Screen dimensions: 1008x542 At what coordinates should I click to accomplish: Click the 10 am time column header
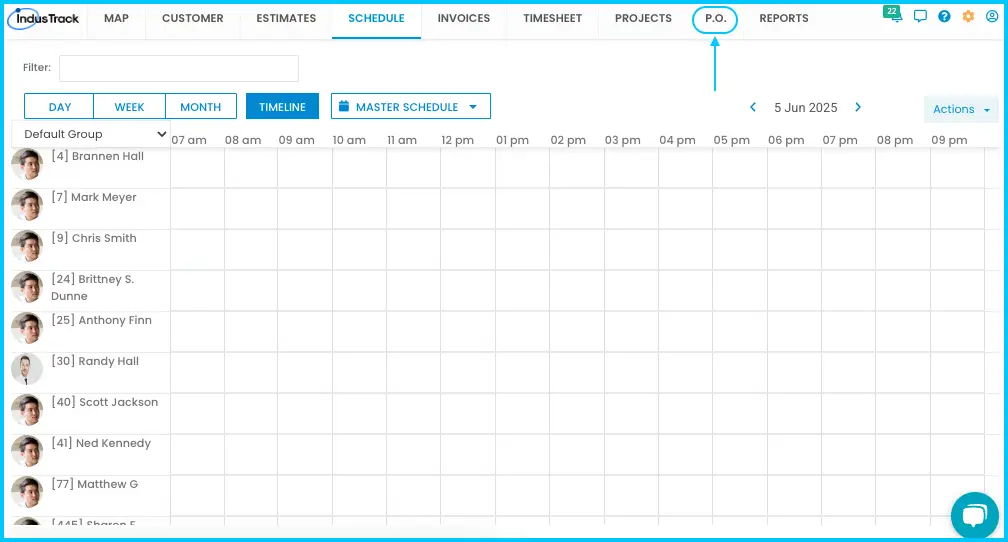[x=349, y=140]
